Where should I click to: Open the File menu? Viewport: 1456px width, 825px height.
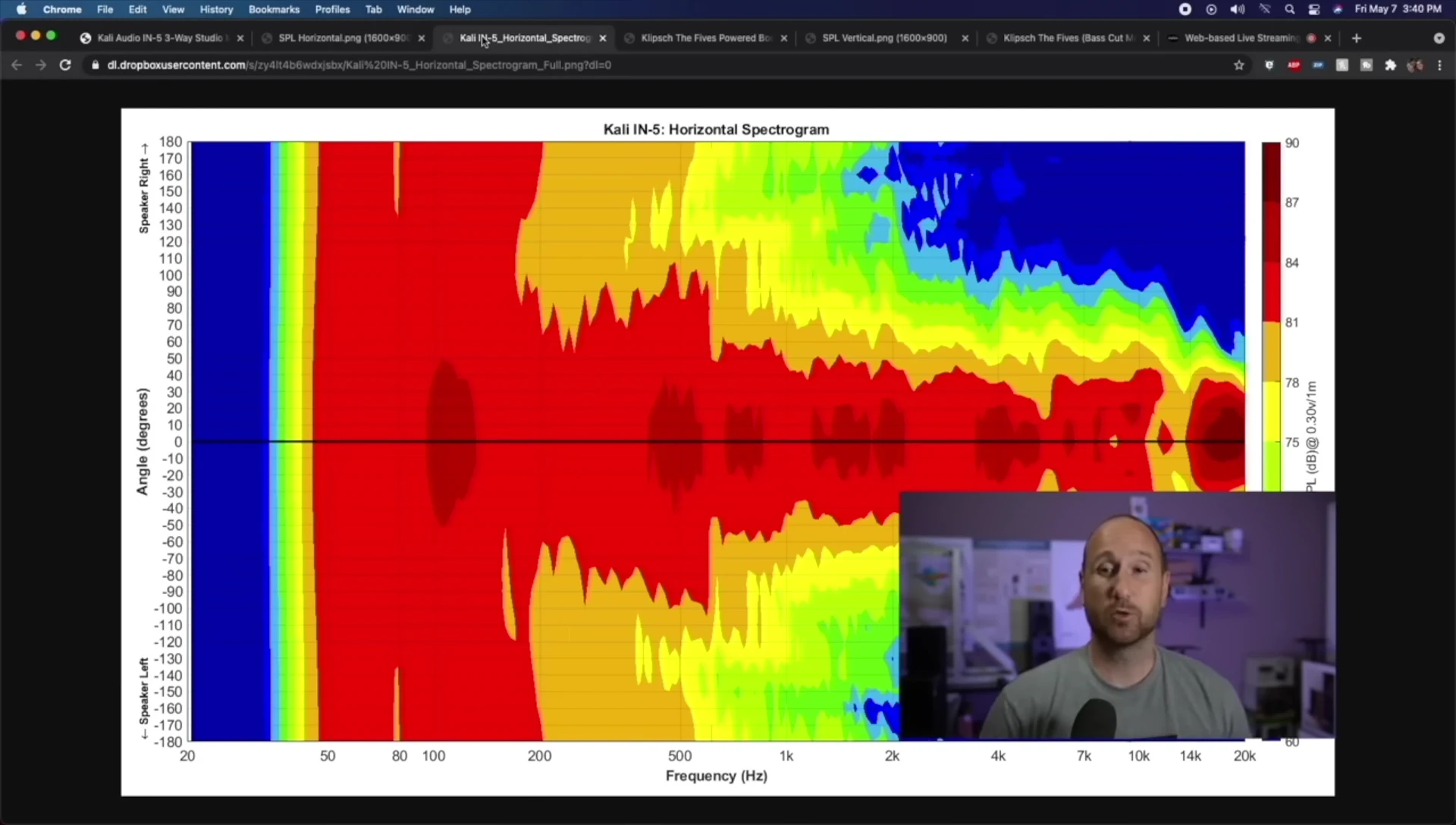(105, 9)
